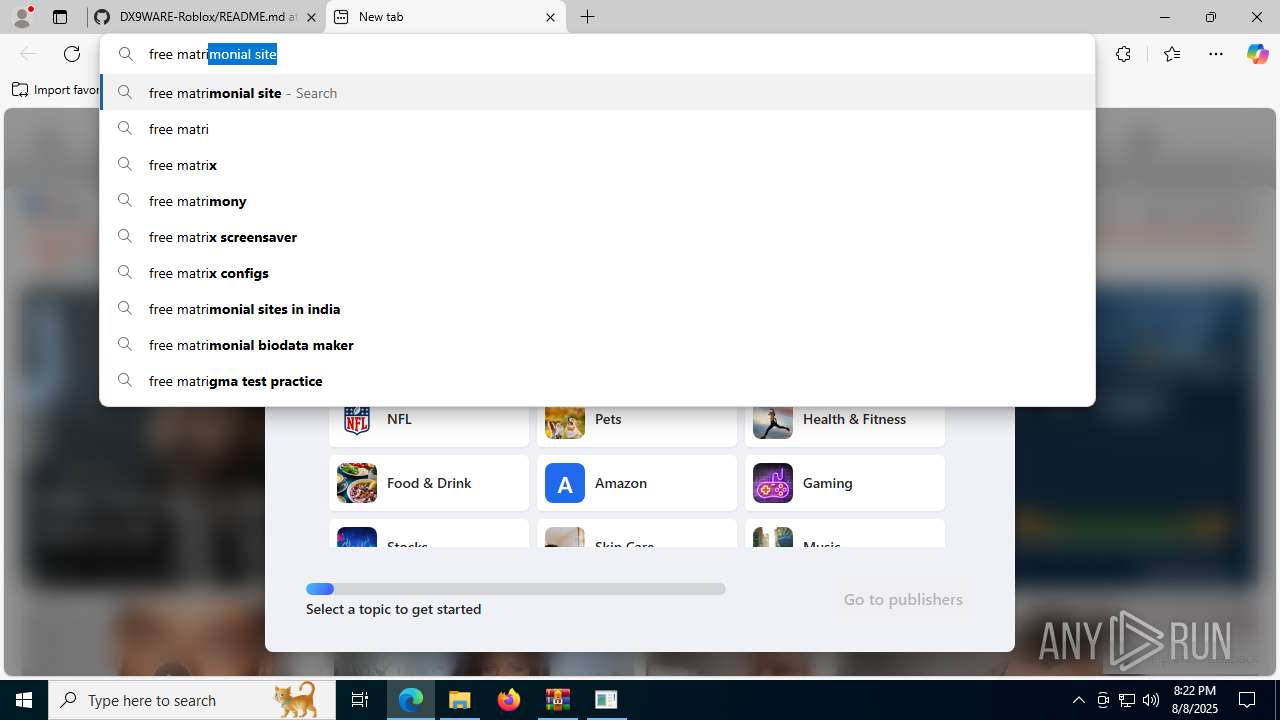
Task: Open the clock showing 8:22 PM
Action: coord(1194,700)
